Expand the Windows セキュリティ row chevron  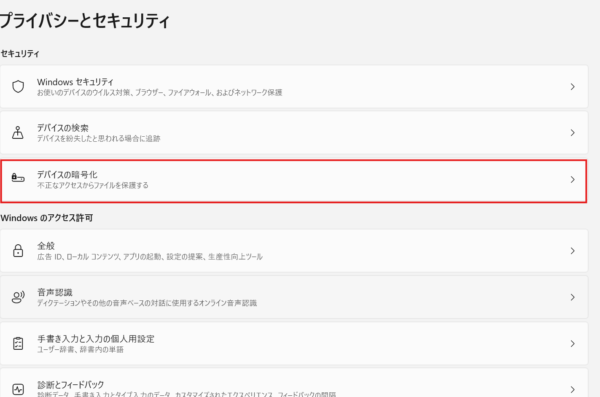pos(572,87)
